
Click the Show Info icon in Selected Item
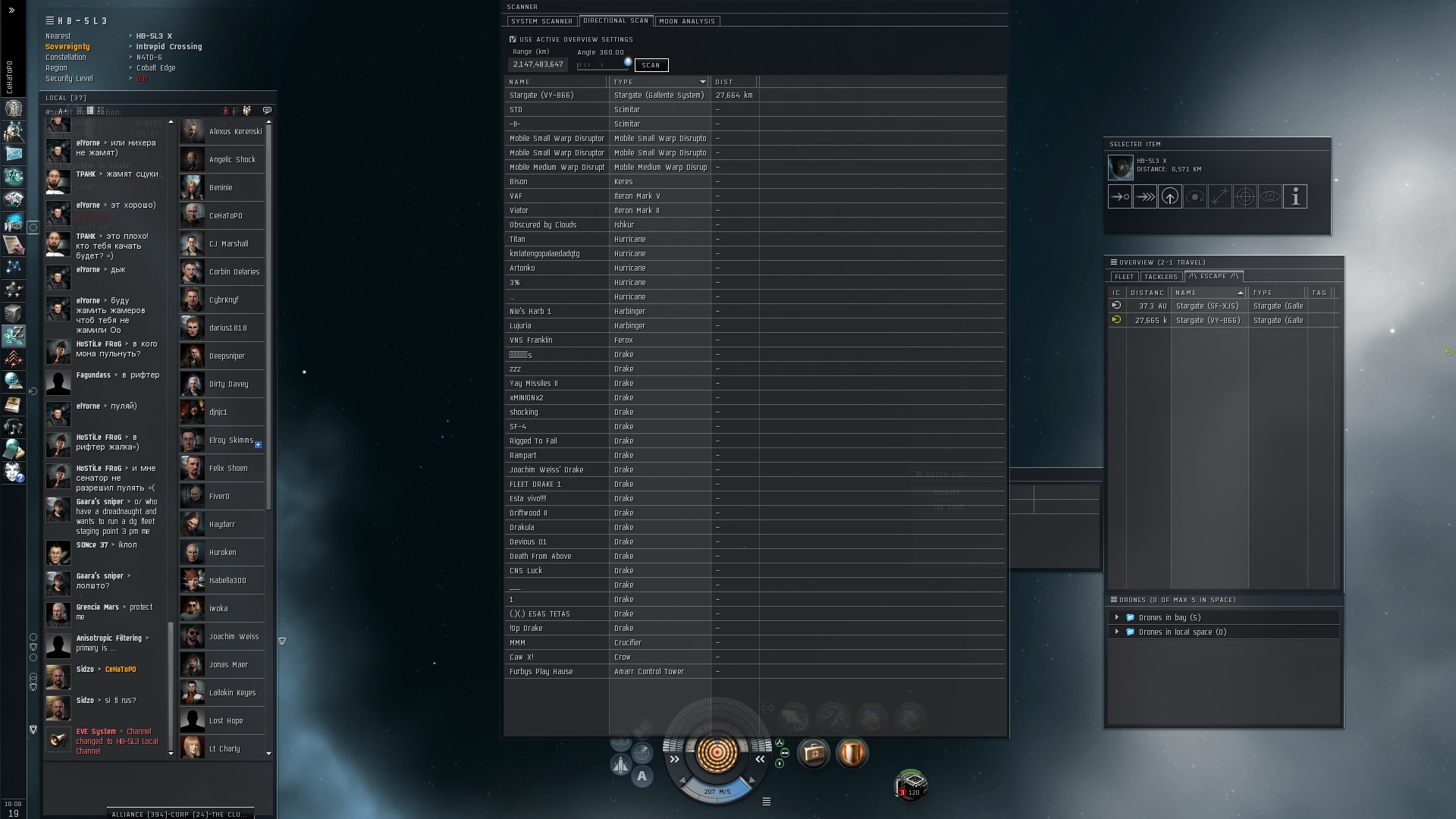point(1294,197)
